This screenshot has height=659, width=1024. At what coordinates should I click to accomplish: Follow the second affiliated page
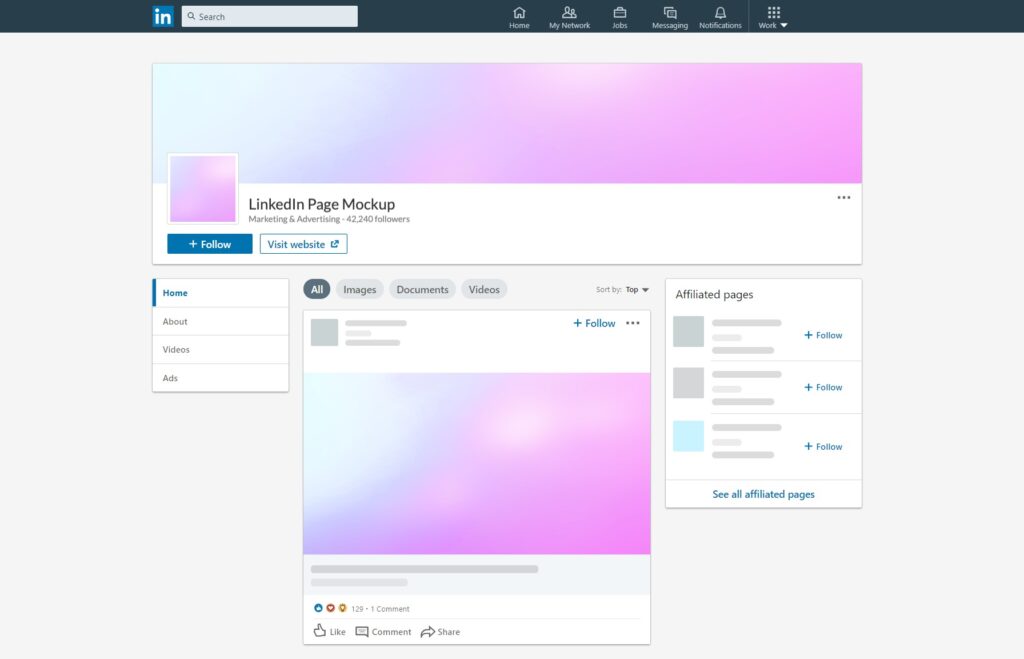point(823,387)
